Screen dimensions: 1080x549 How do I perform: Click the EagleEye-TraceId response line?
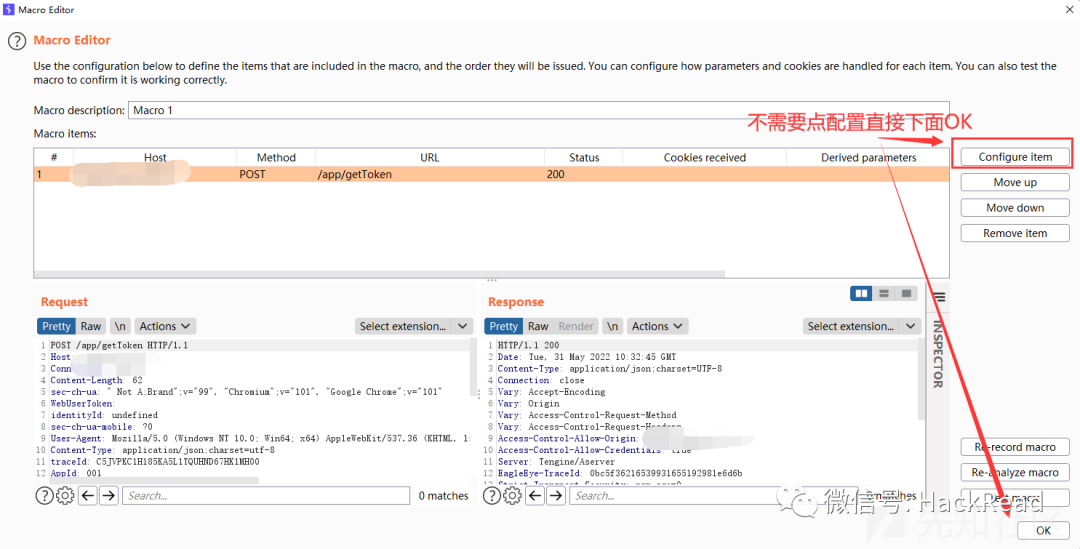click(x=620, y=473)
